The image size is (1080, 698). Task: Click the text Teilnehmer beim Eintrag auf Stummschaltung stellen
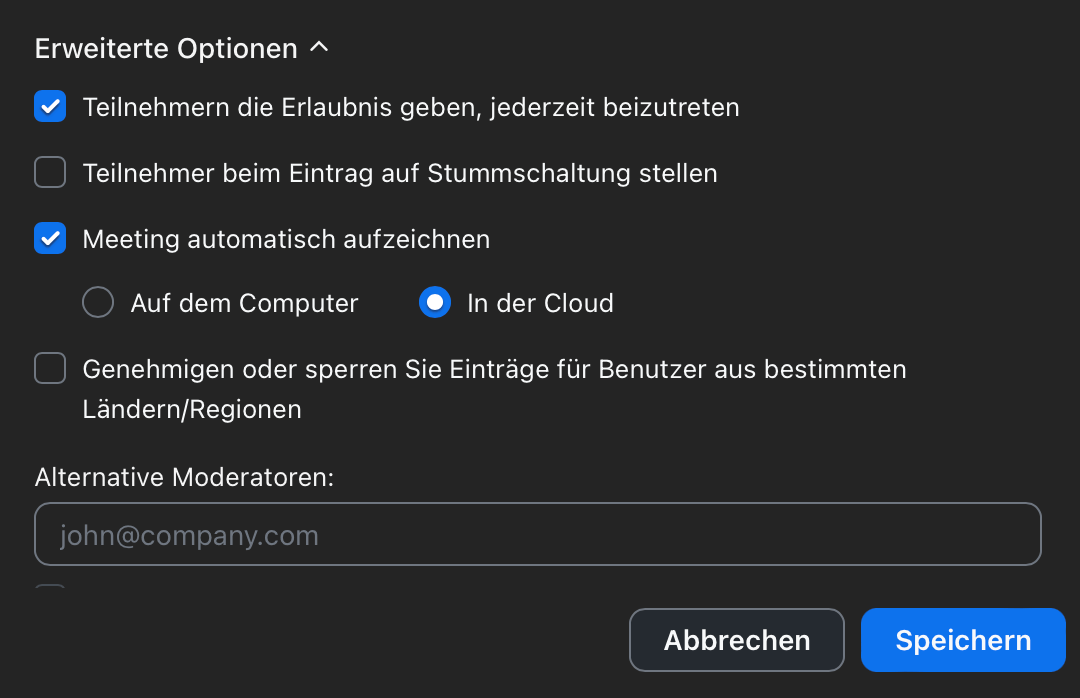pos(400,173)
